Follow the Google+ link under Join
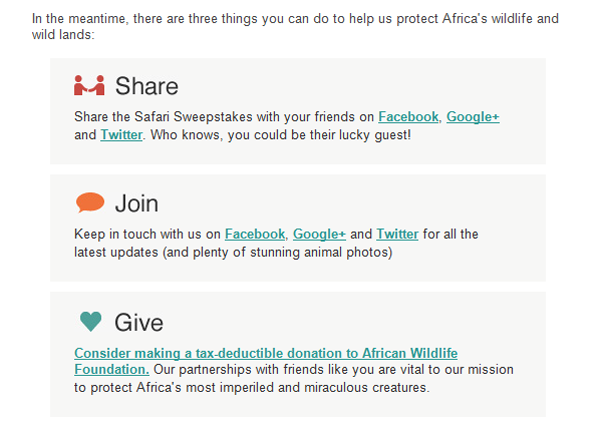600x427 pixels. 320,234
